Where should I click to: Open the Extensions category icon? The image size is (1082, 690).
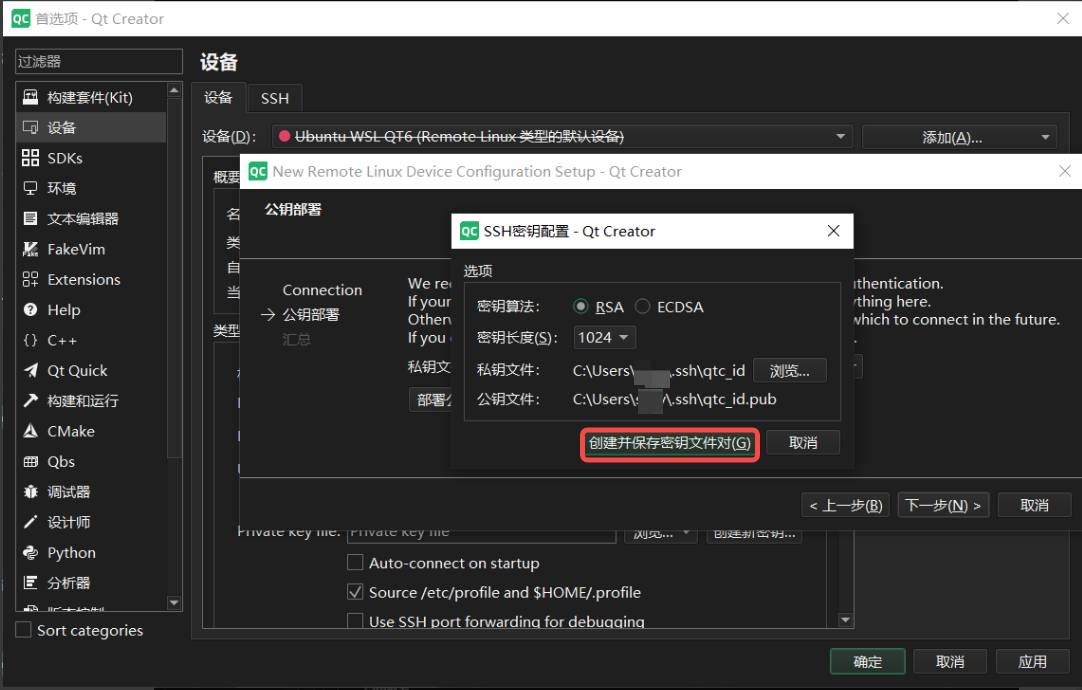click(x=30, y=279)
